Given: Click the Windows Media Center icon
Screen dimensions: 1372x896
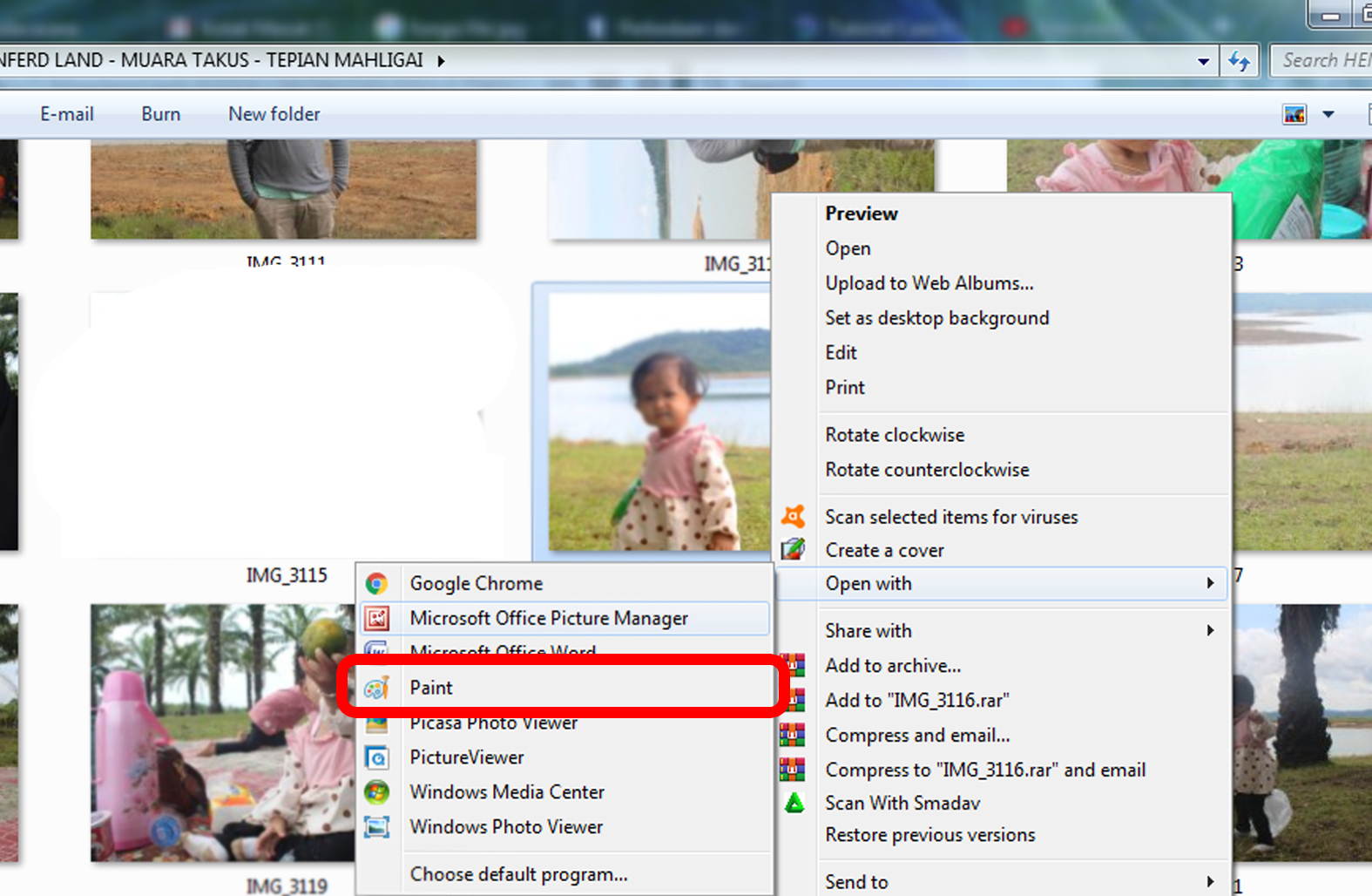Looking at the screenshot, I should (x=376, y=792).
